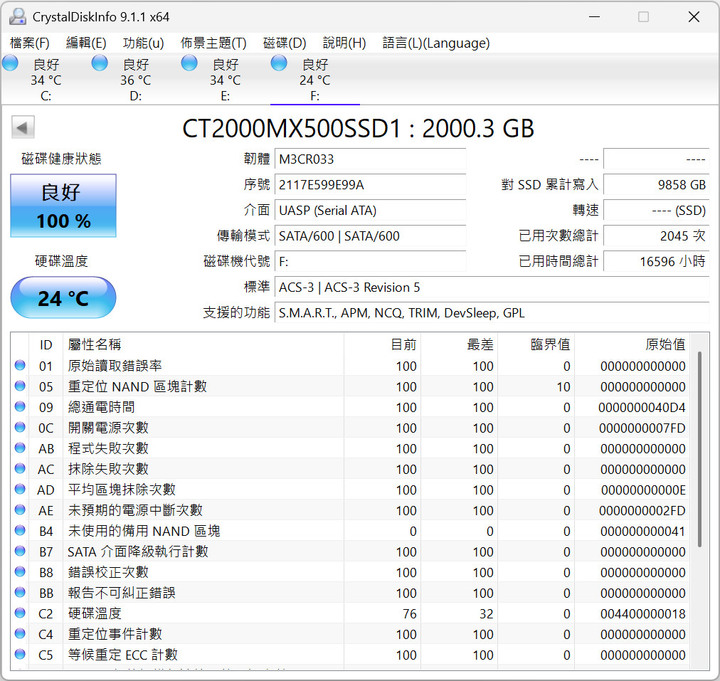Image resolution: width=720 pixels, height=681 pixels.
Task: Click raw value 004400000018
Action: tap(643, 614)
